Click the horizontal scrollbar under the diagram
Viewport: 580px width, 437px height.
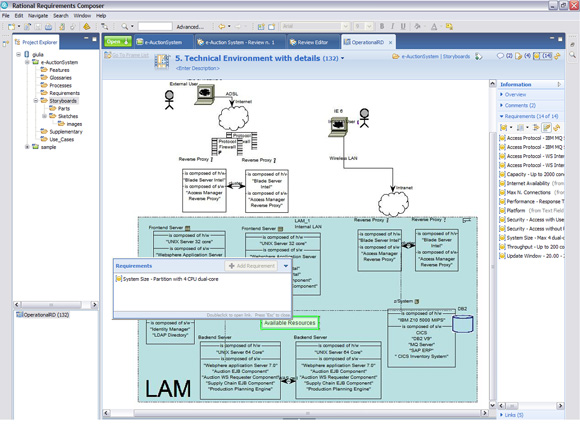(307, 413)
